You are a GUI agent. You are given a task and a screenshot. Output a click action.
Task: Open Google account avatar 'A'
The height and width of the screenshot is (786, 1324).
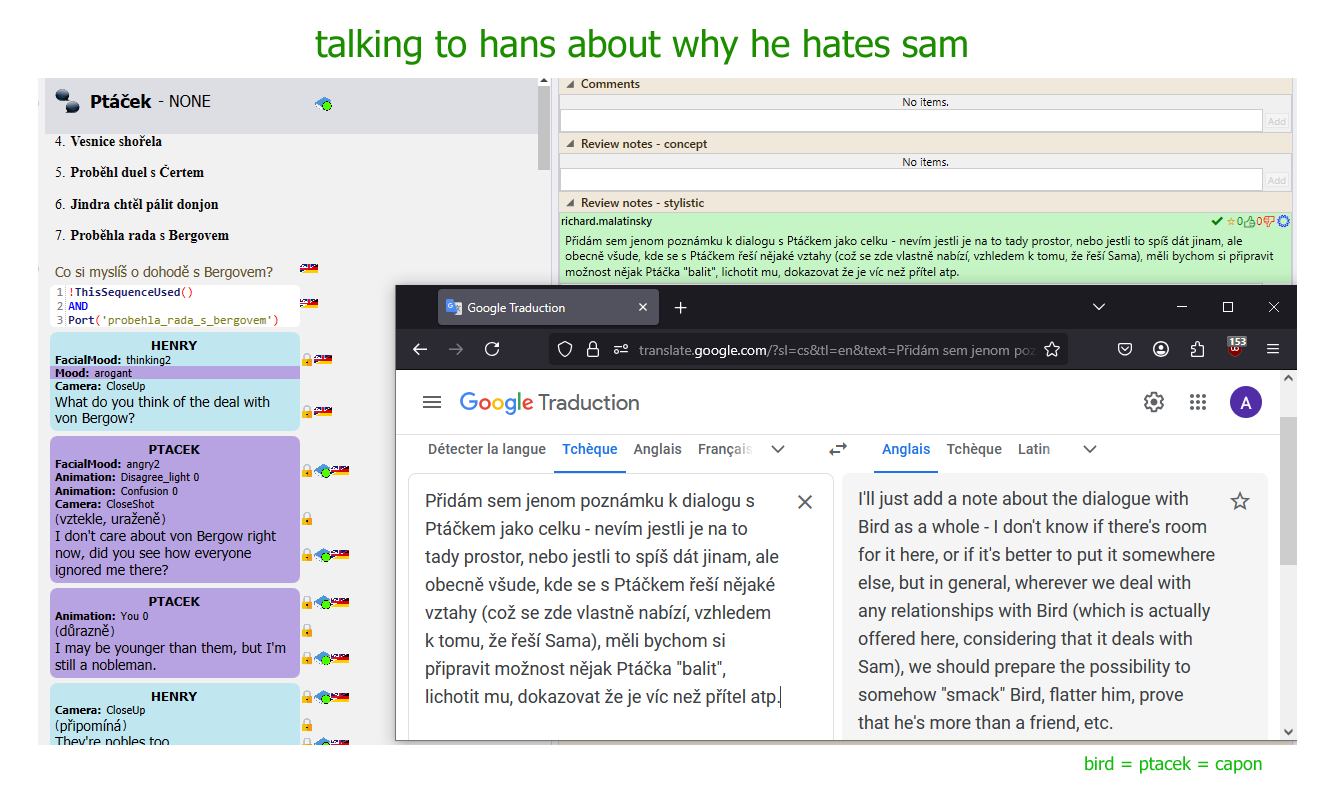(1245, 403)
